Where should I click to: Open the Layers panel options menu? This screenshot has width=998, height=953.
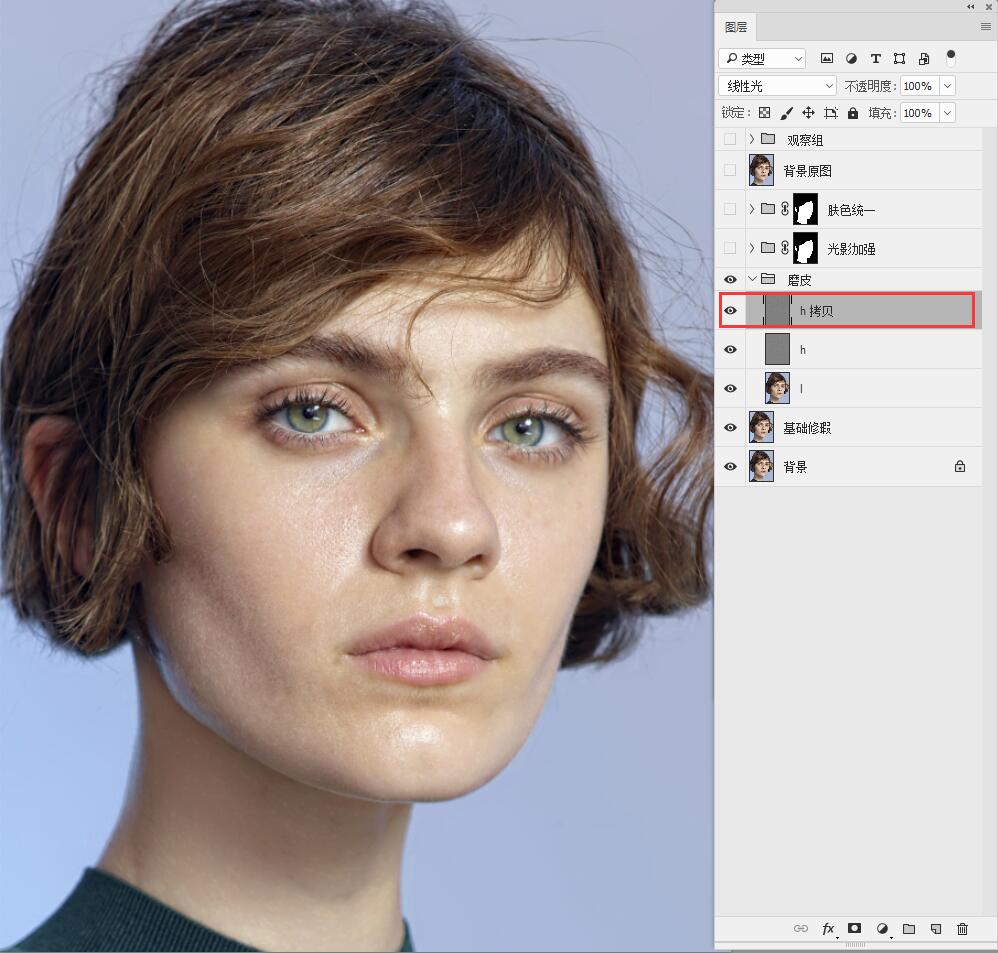986,27
